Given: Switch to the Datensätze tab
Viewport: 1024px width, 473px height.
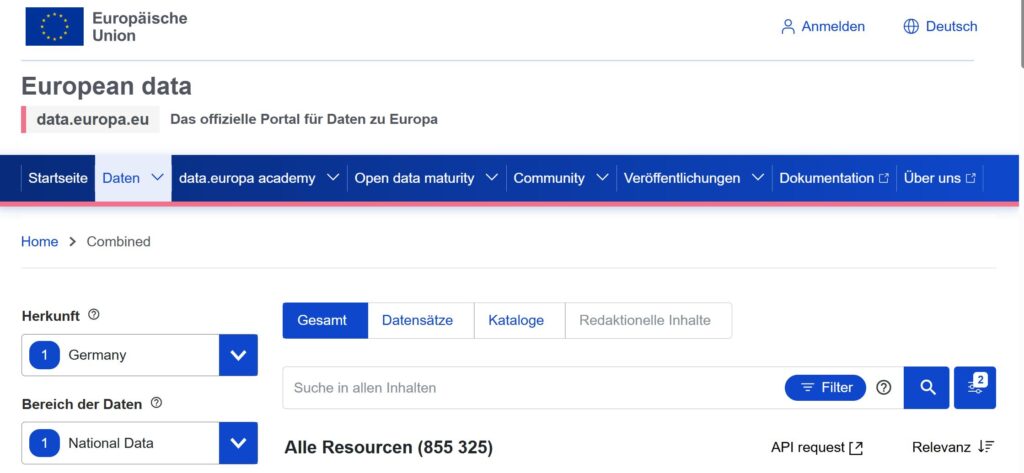Looking at the screenshot, I should 417,320.
